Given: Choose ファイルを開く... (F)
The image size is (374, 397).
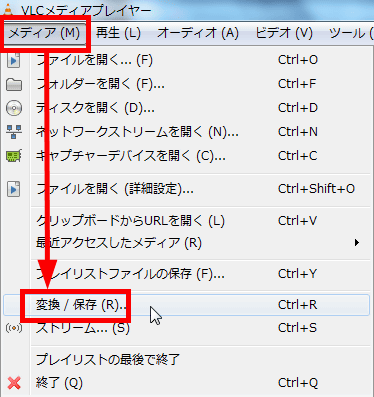Looking at the screenshot, I should [95, 60].
